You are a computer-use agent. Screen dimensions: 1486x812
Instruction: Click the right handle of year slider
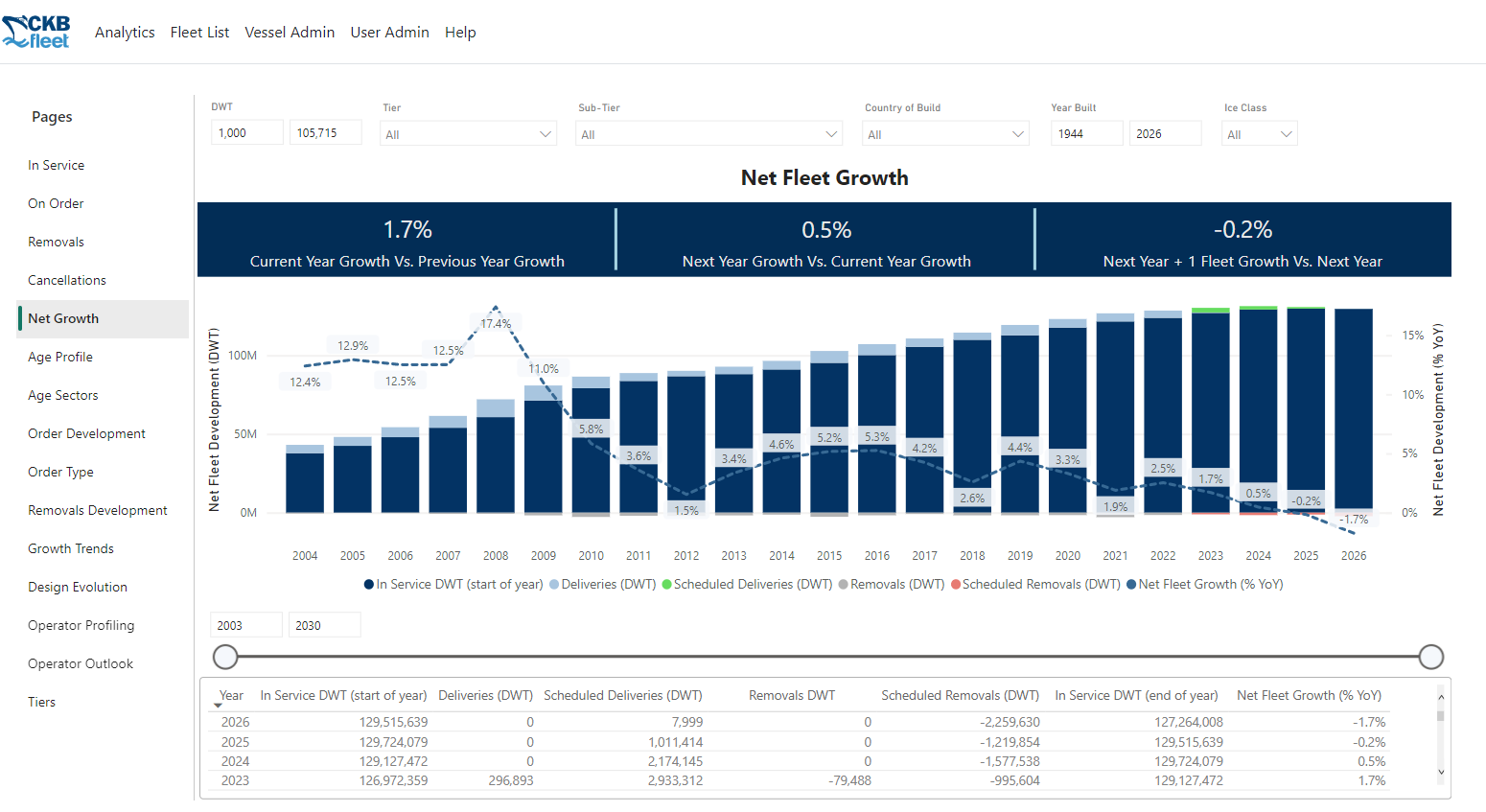[1430, 657]
